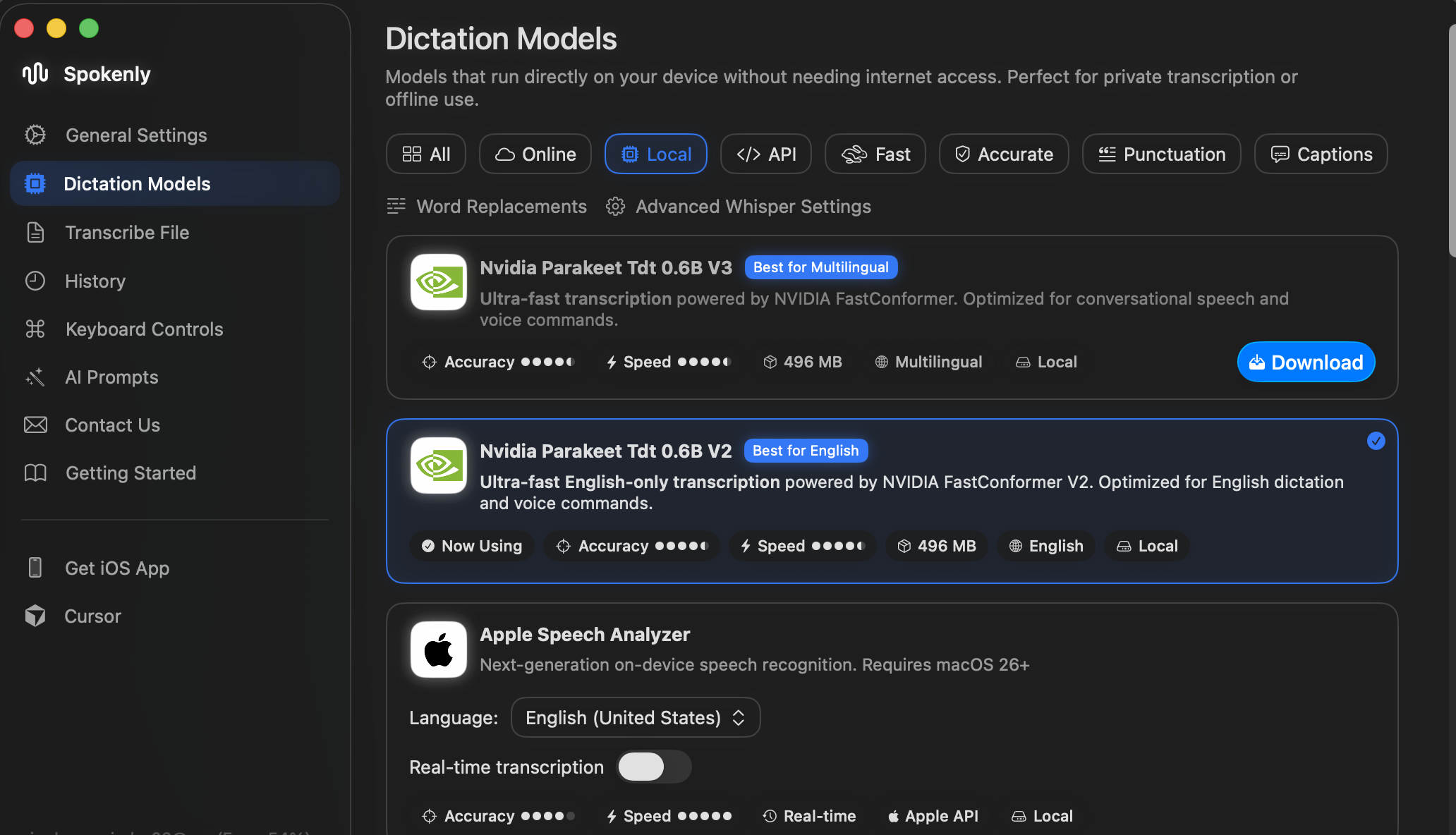
Task: Click the Transcribe File document icon
Action: 35,233
